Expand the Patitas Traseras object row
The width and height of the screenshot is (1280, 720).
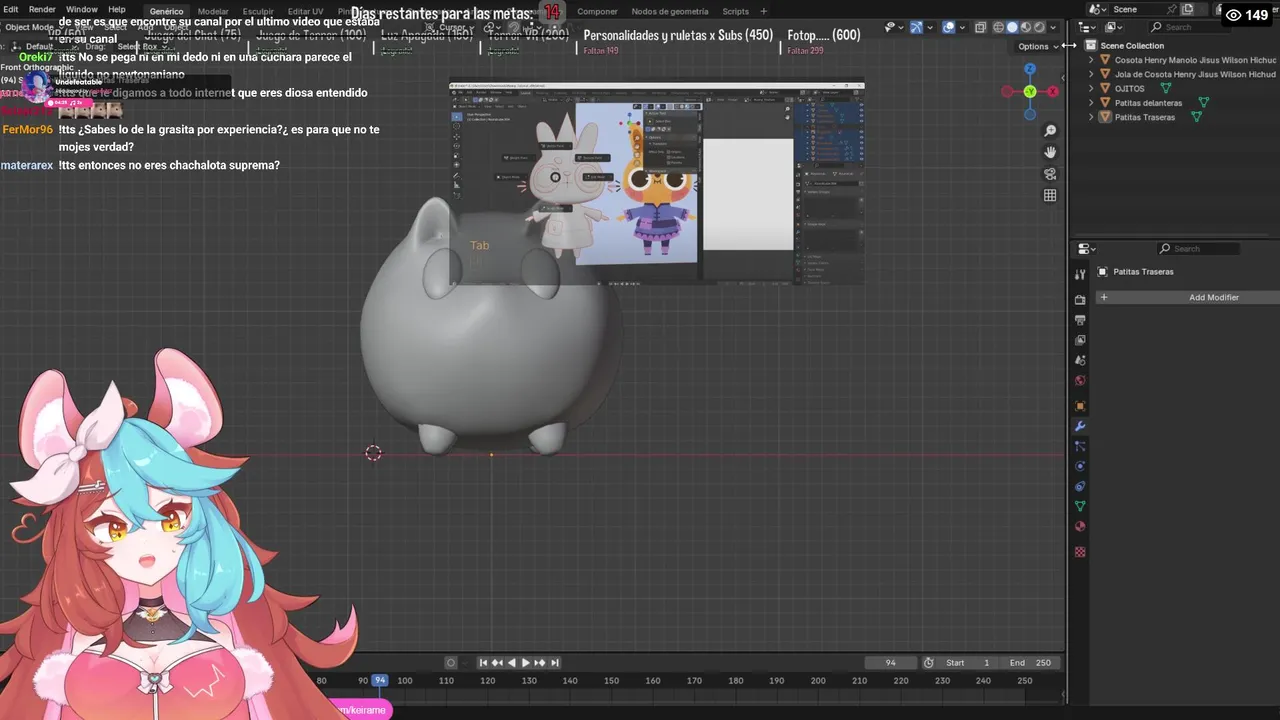(x=1091, y=117)
